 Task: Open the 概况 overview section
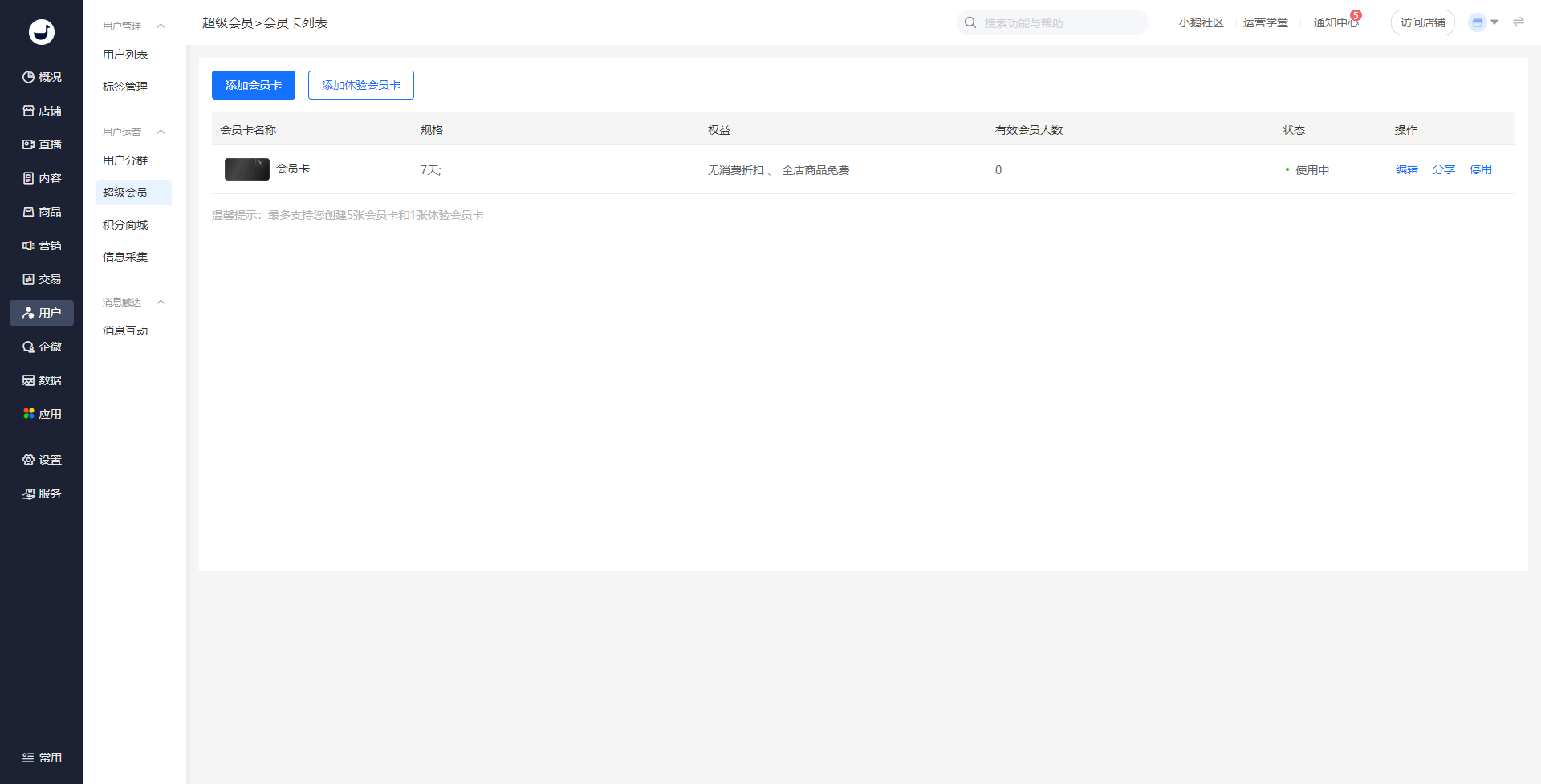(x=42, y=77)
